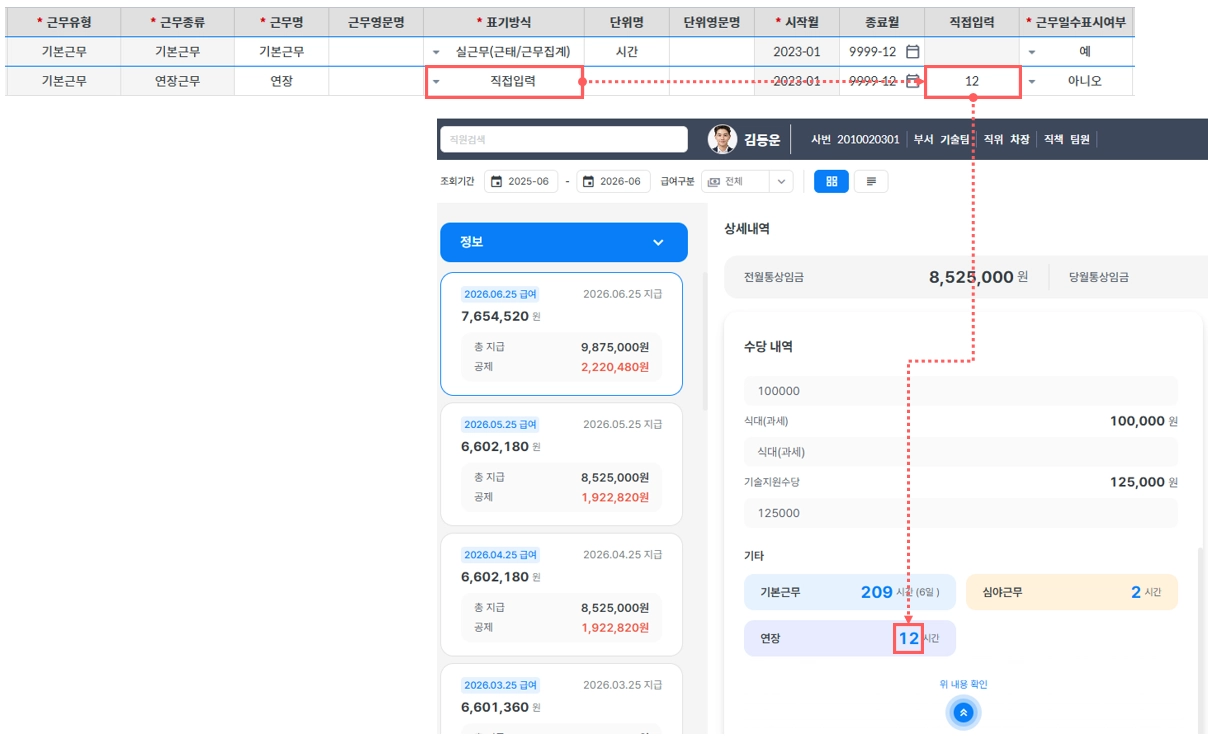Click the 심야근무 2 시간 summary card
The width and height of the screenshot is (1208, 740).
(1072, 592)
